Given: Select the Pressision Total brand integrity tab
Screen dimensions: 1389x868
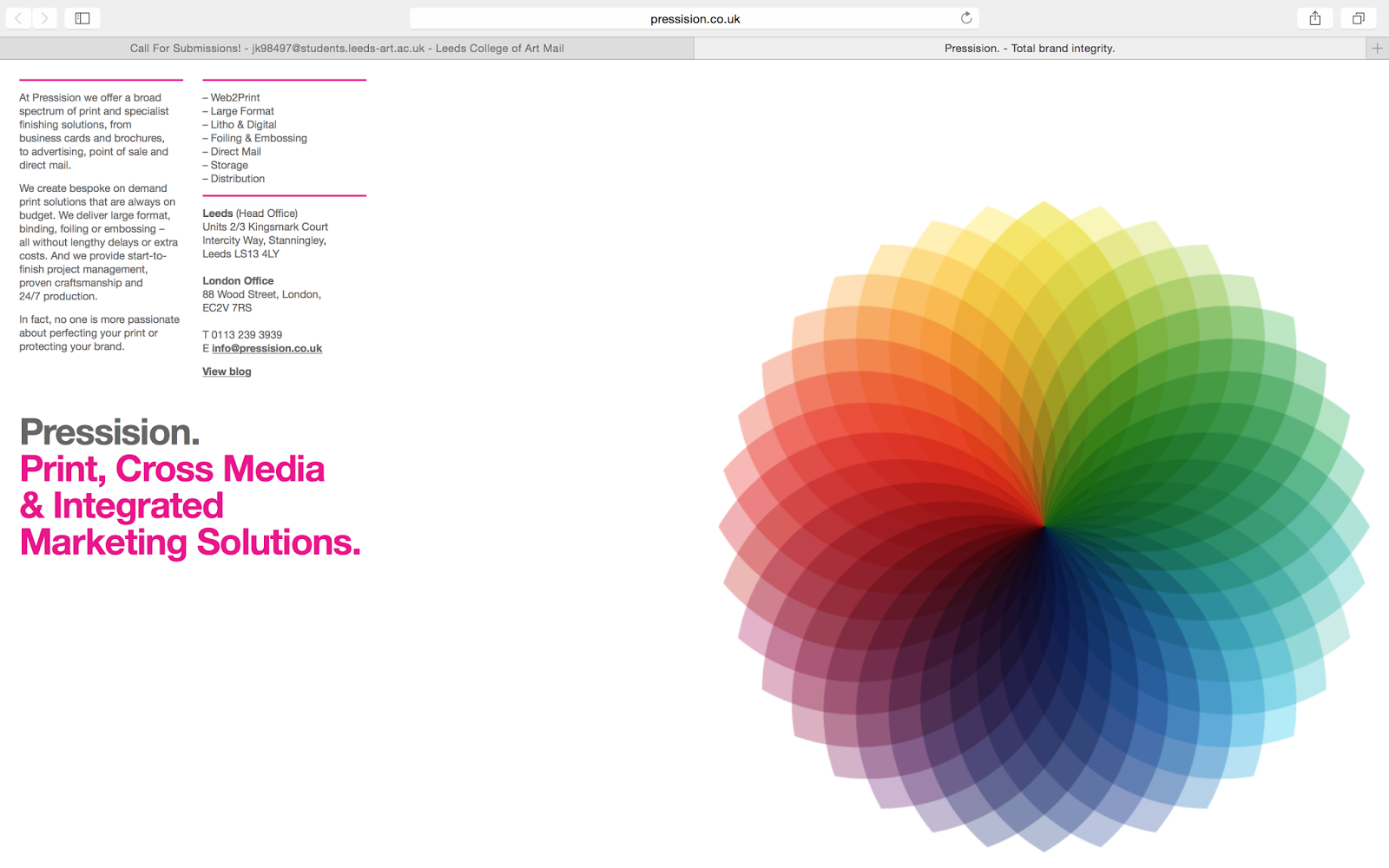Looking at the screenshot, I should pos(1030,49).
